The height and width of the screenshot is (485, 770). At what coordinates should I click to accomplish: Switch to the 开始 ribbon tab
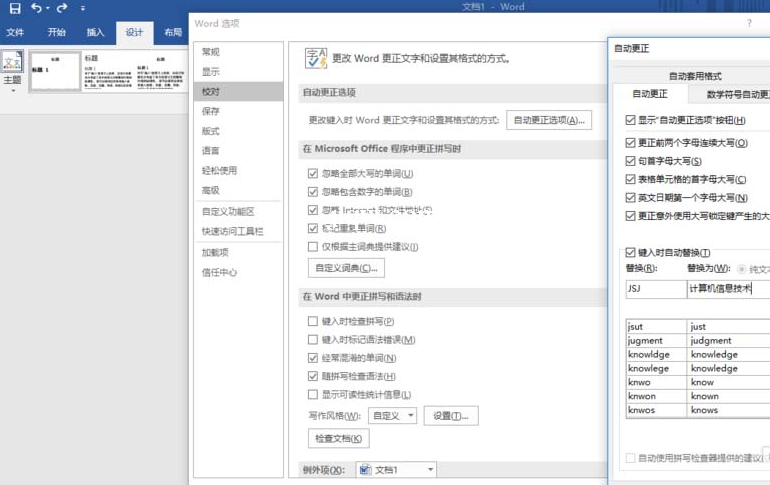(x=56, y=32)
